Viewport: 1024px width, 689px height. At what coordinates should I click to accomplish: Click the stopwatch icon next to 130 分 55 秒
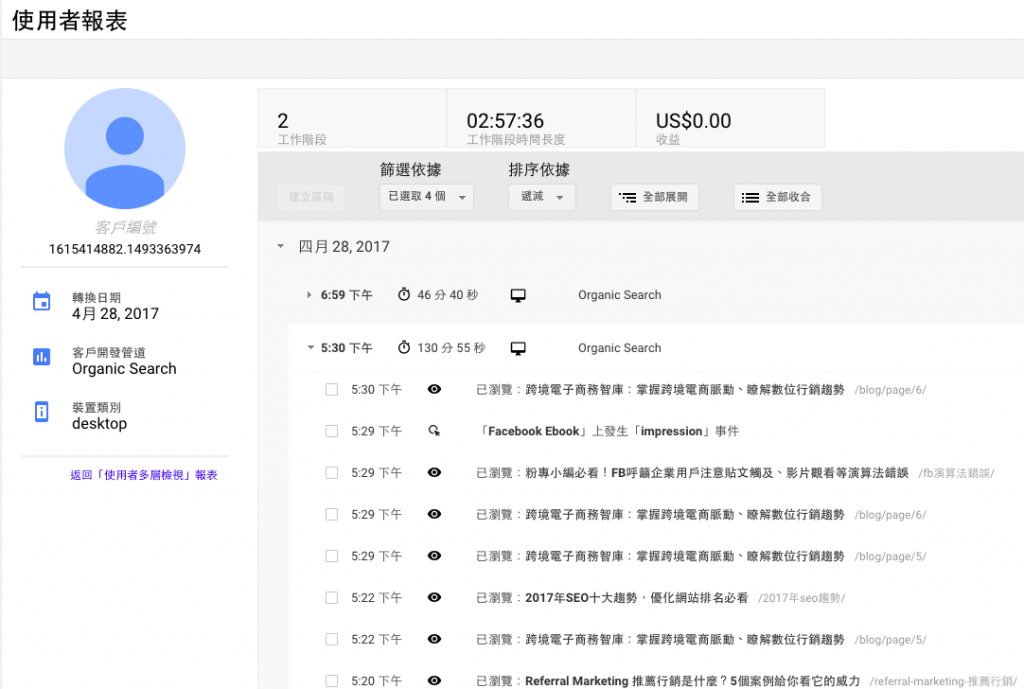[x=404, y=348]
